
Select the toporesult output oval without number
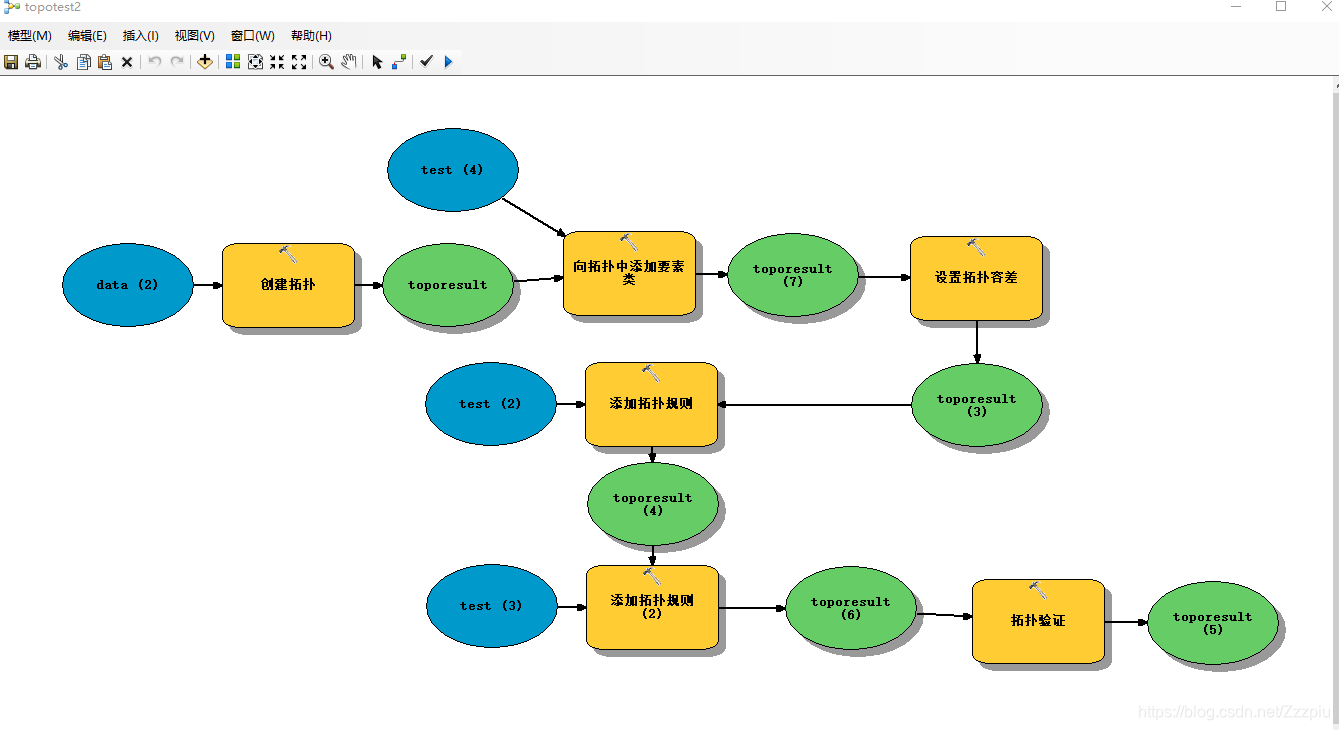(x=448, y=285)
